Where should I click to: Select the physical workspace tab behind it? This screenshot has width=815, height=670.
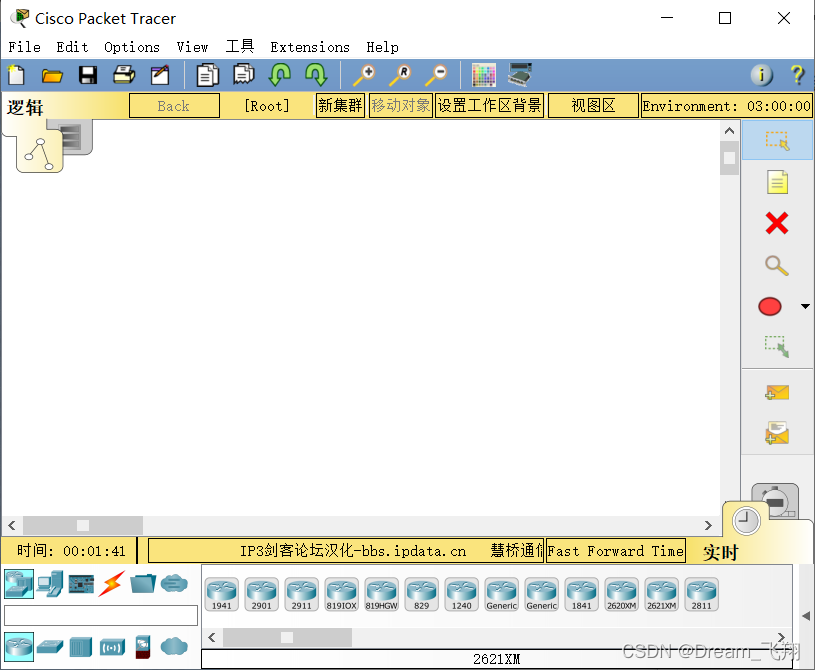[x=72, y=137]
